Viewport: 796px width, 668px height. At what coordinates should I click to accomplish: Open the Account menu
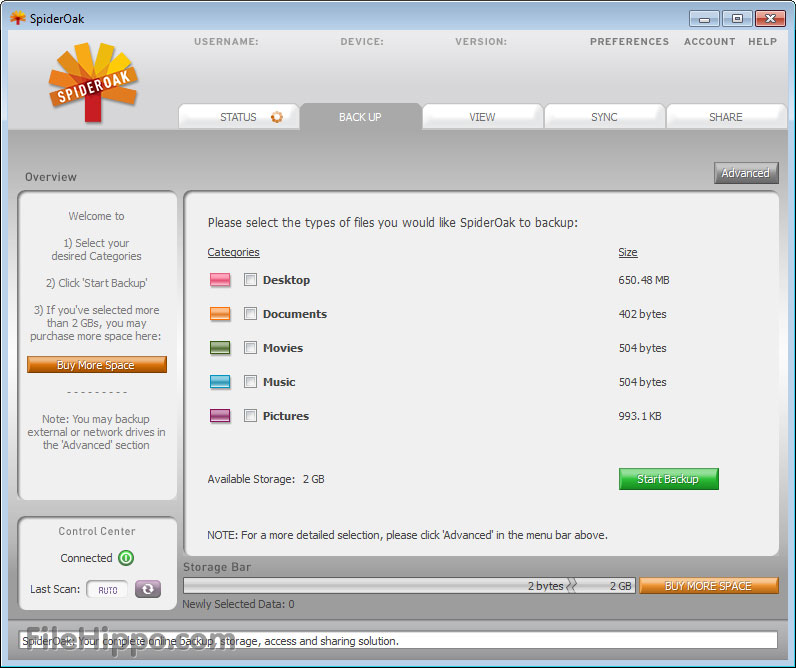pos(709,42)
